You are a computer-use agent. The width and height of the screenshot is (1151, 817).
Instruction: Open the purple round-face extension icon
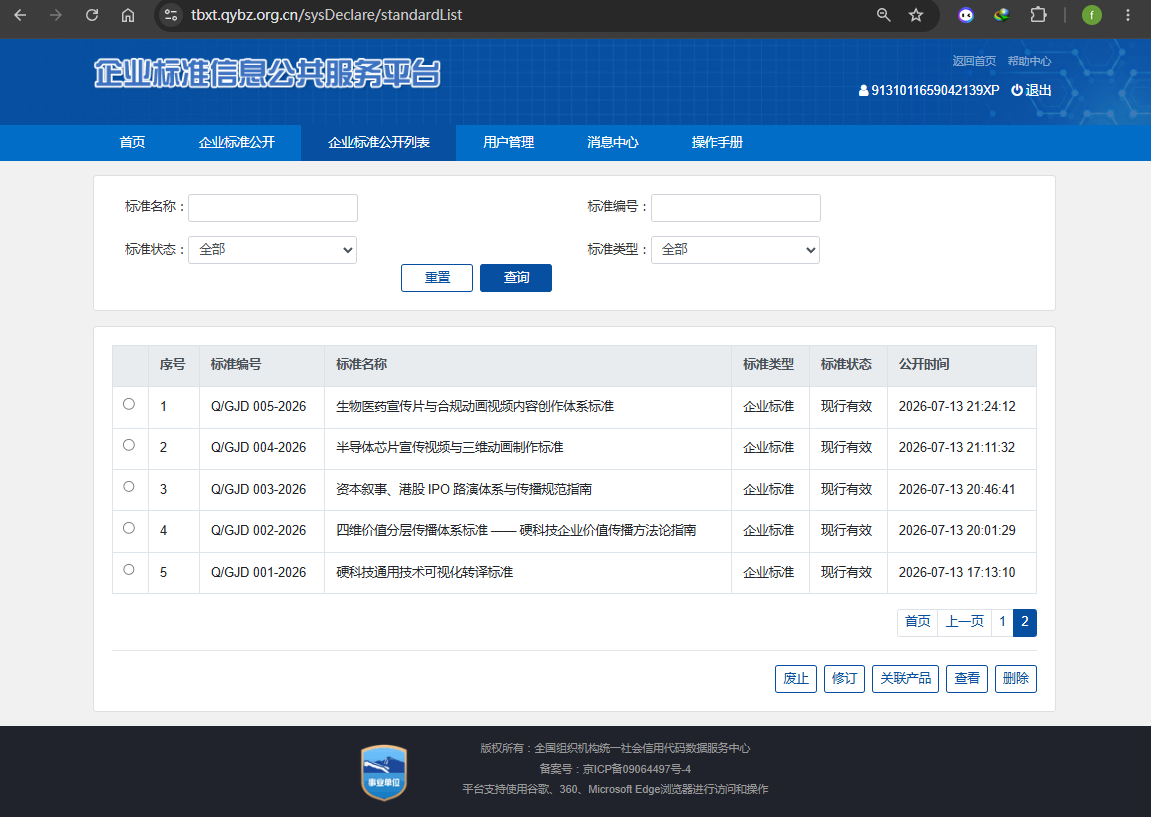tap(966, 15)
